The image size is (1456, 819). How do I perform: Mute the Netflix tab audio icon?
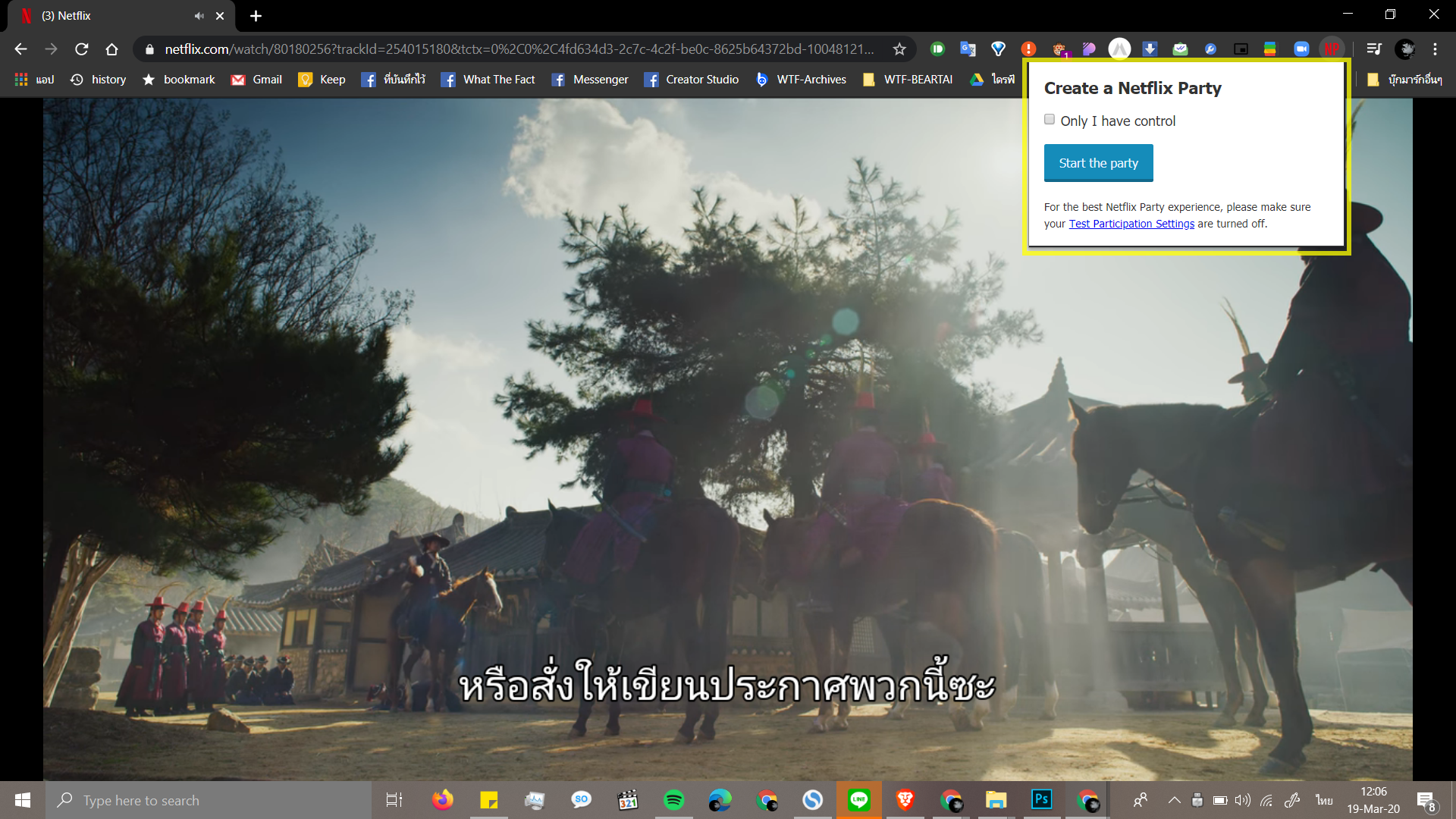[x=199, y=16]
